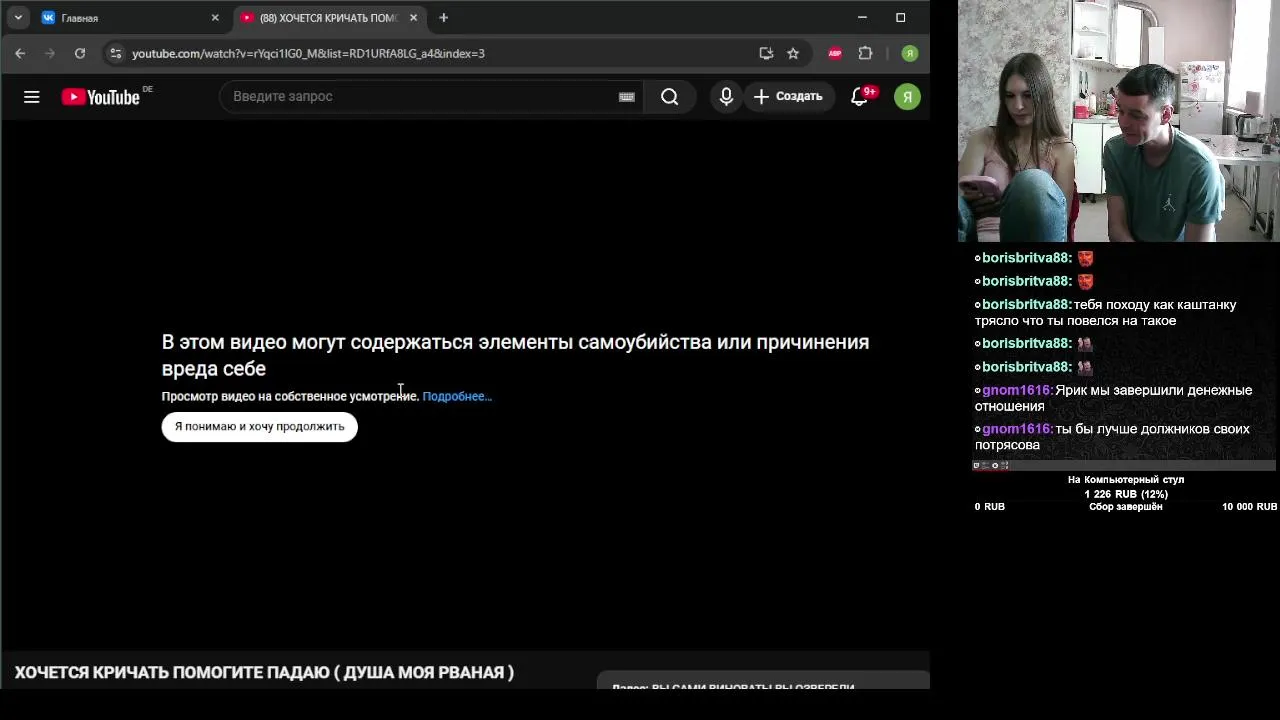Open the Подробнее link
This screenshot has height=720, width=1280.
457,396
